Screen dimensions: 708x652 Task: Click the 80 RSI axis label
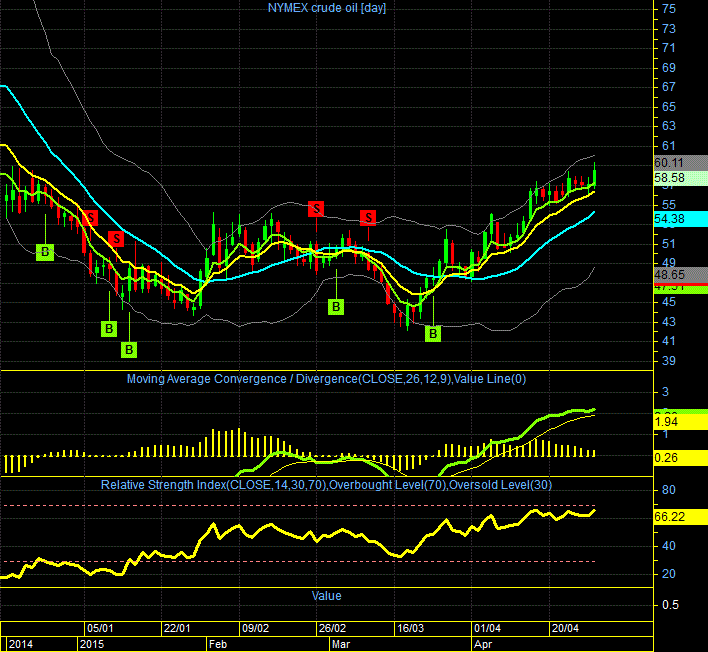(669, 490)
